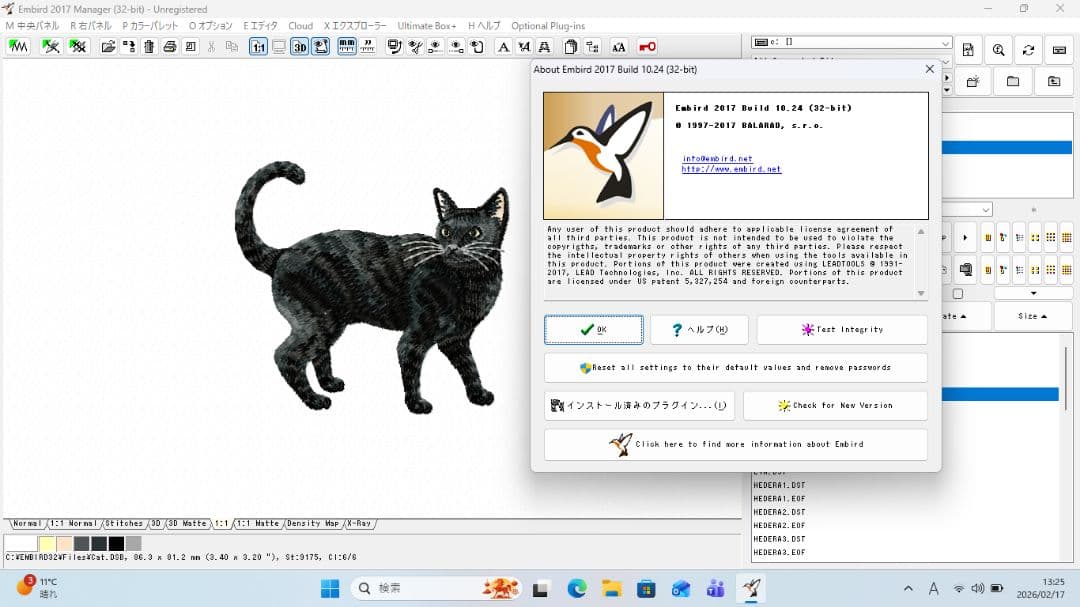Click the Print icon in the toolbar
The image size is (1080, 607).
tap(169, 46)
